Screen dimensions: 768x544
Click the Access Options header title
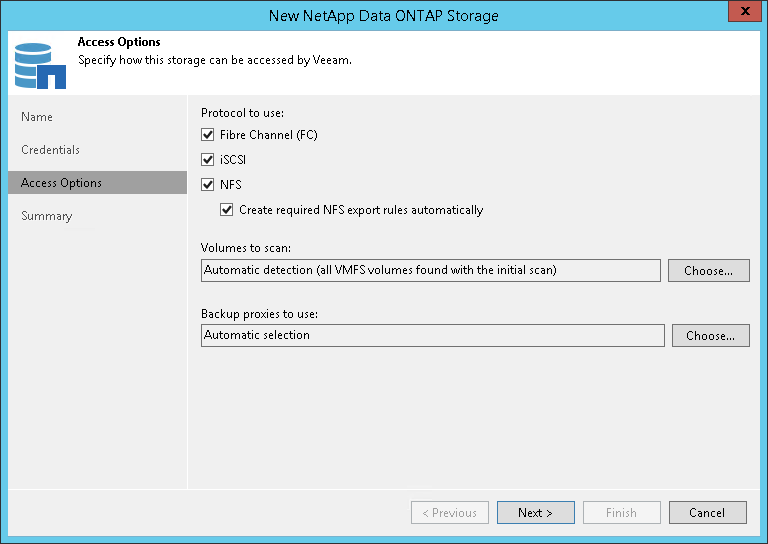coord(119,43)
